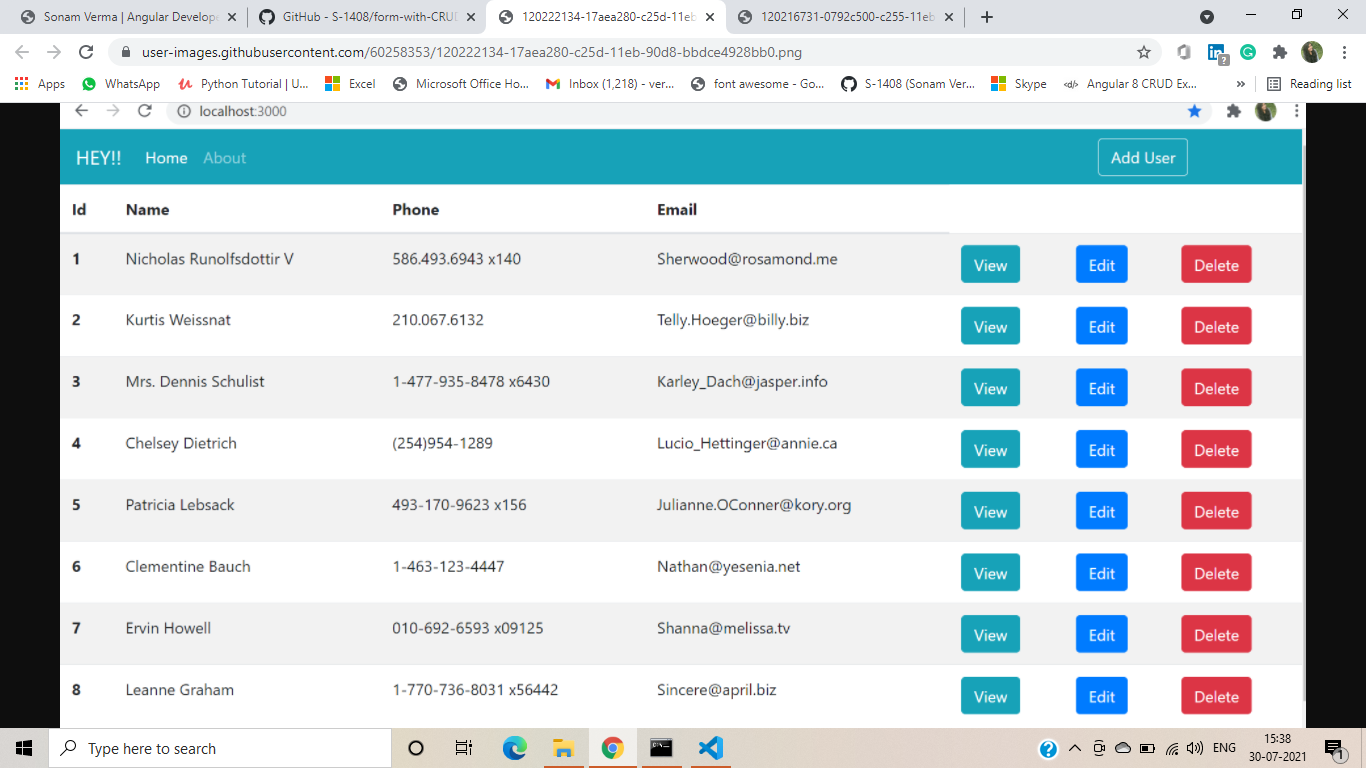Click View for Leanne Graham
Image resolution: width=1366 pixels, height=768 pixels.
989,695
